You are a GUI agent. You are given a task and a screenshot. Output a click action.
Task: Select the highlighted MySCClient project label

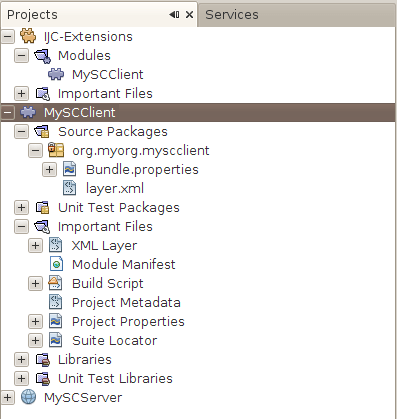point(80,113)
